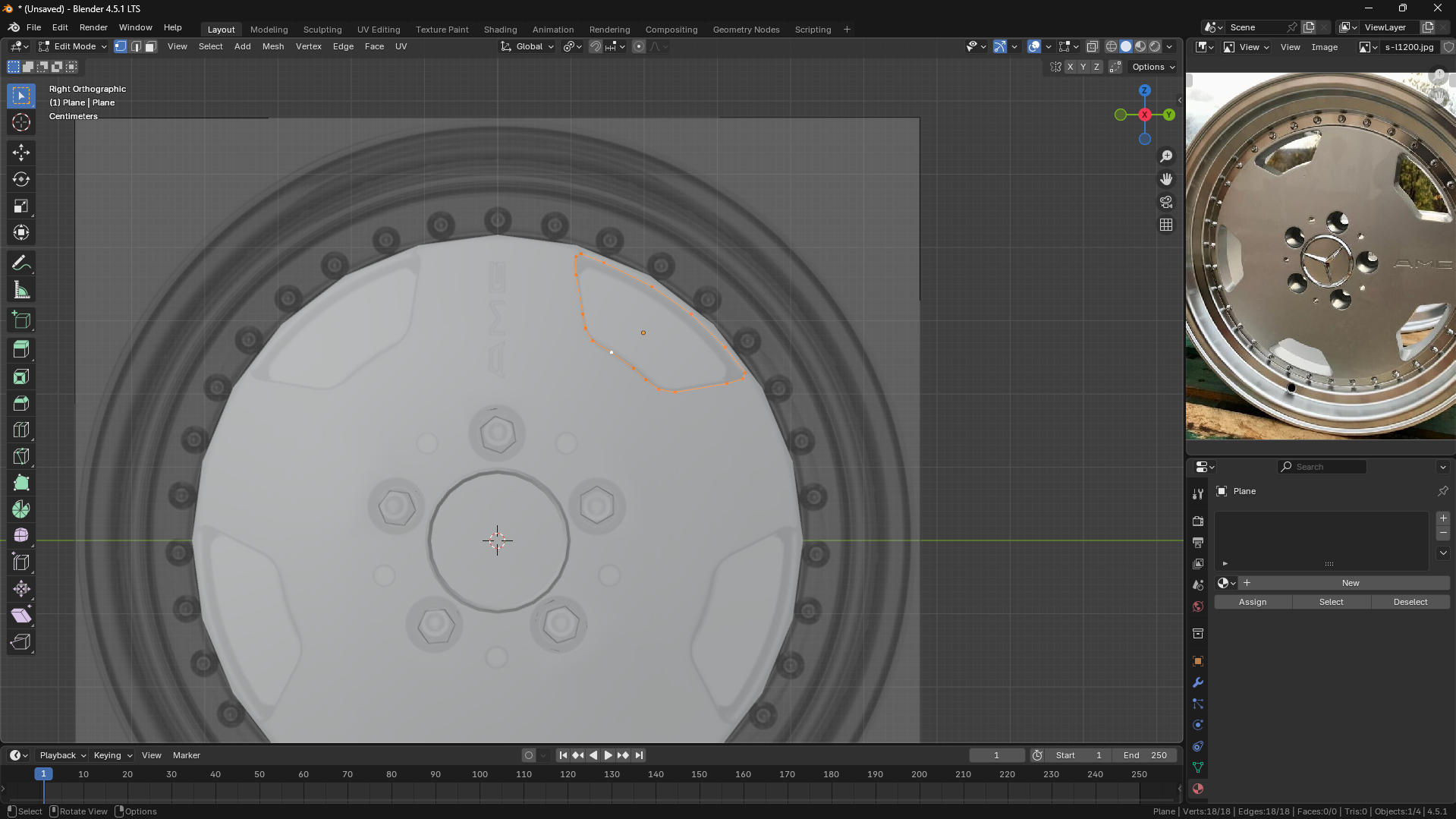Jump to the animation end frame
This screenshot has height=819, width=1456.
click(639, 755)
